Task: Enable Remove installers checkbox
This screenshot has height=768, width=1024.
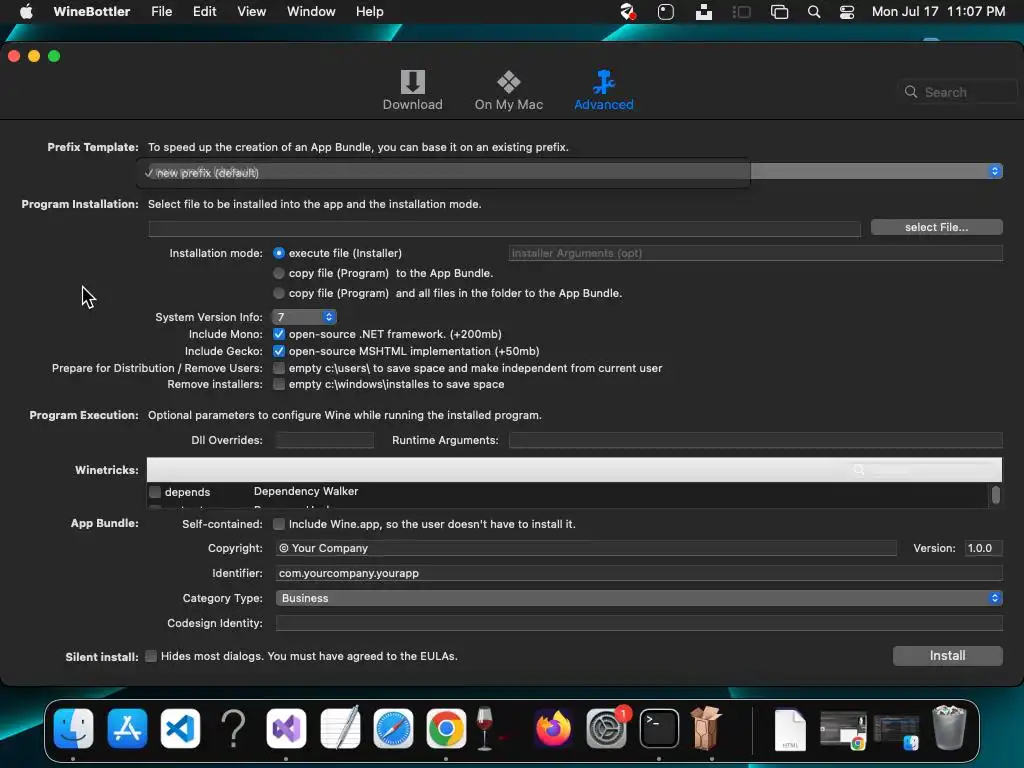Action: (x=279, y=384)
